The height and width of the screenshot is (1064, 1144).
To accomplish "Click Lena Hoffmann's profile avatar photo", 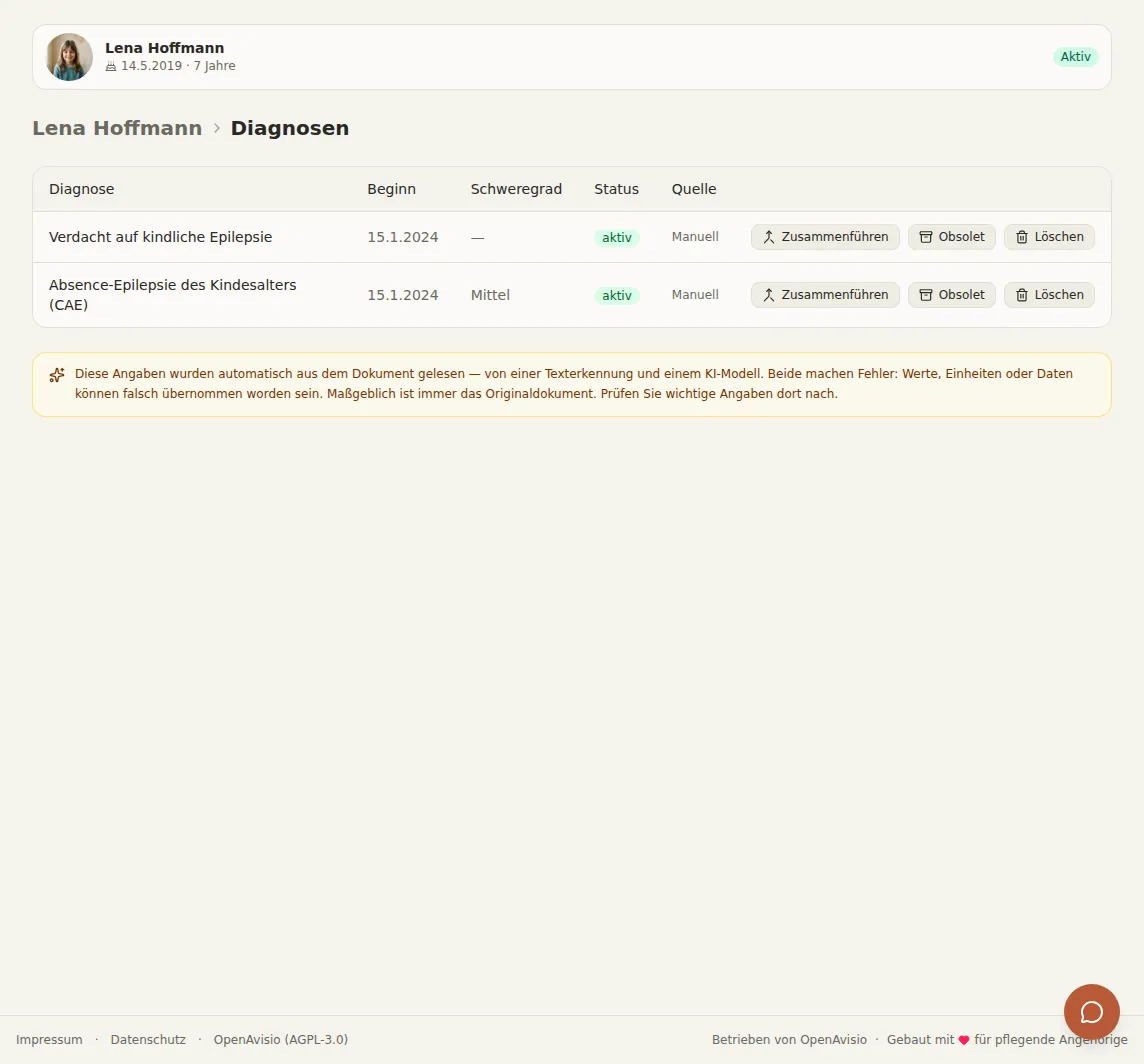I will click(x=69, y=57).
